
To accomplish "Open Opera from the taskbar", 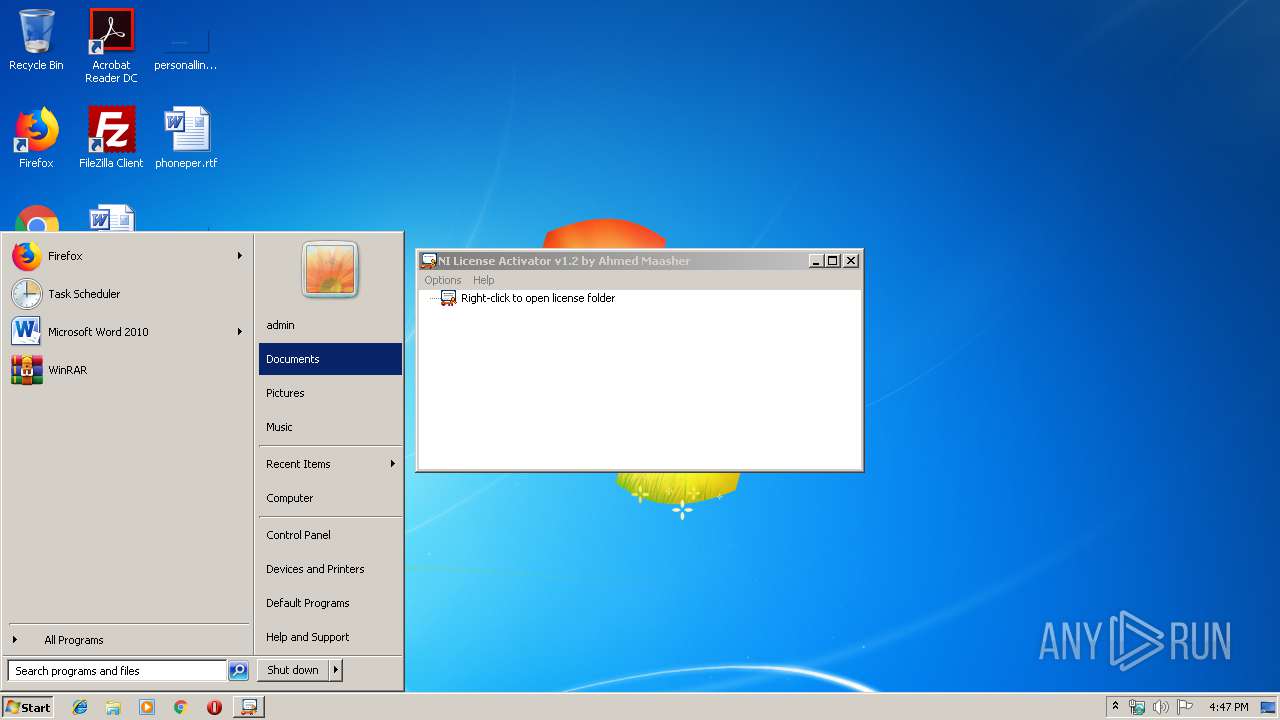I will [214, 707].
